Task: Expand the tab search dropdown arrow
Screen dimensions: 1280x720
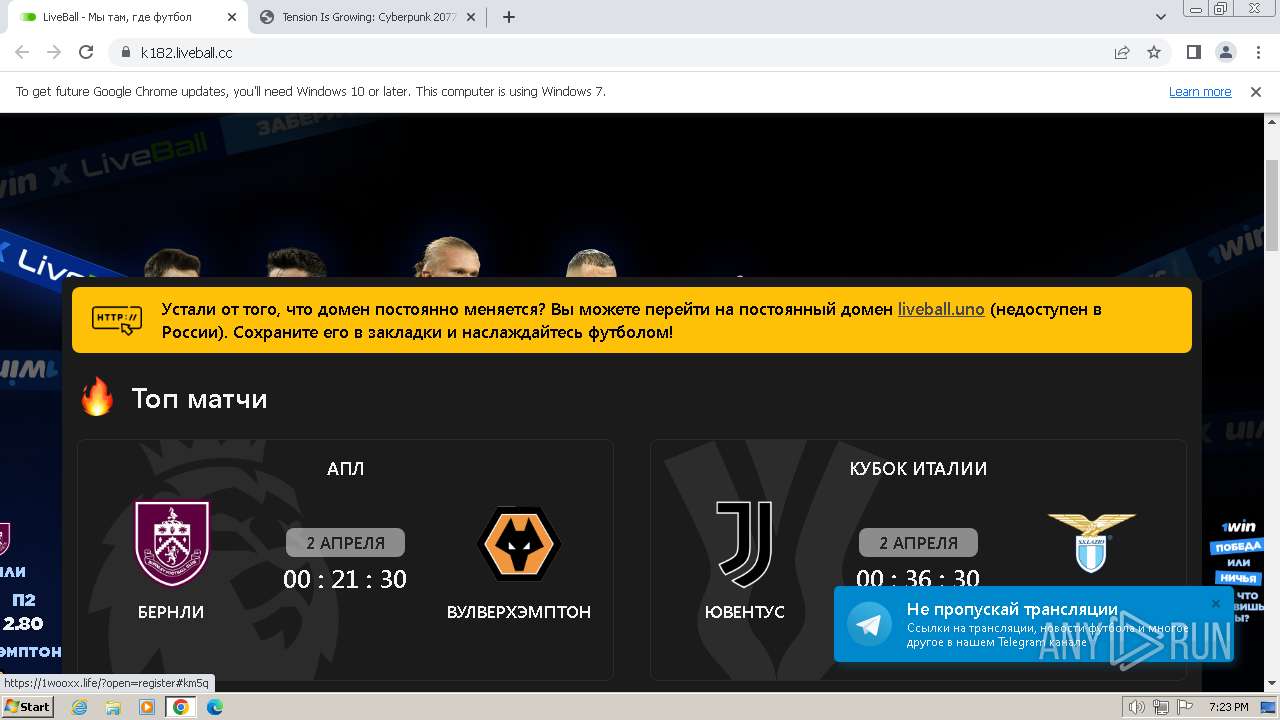Action: (1161, 17)
